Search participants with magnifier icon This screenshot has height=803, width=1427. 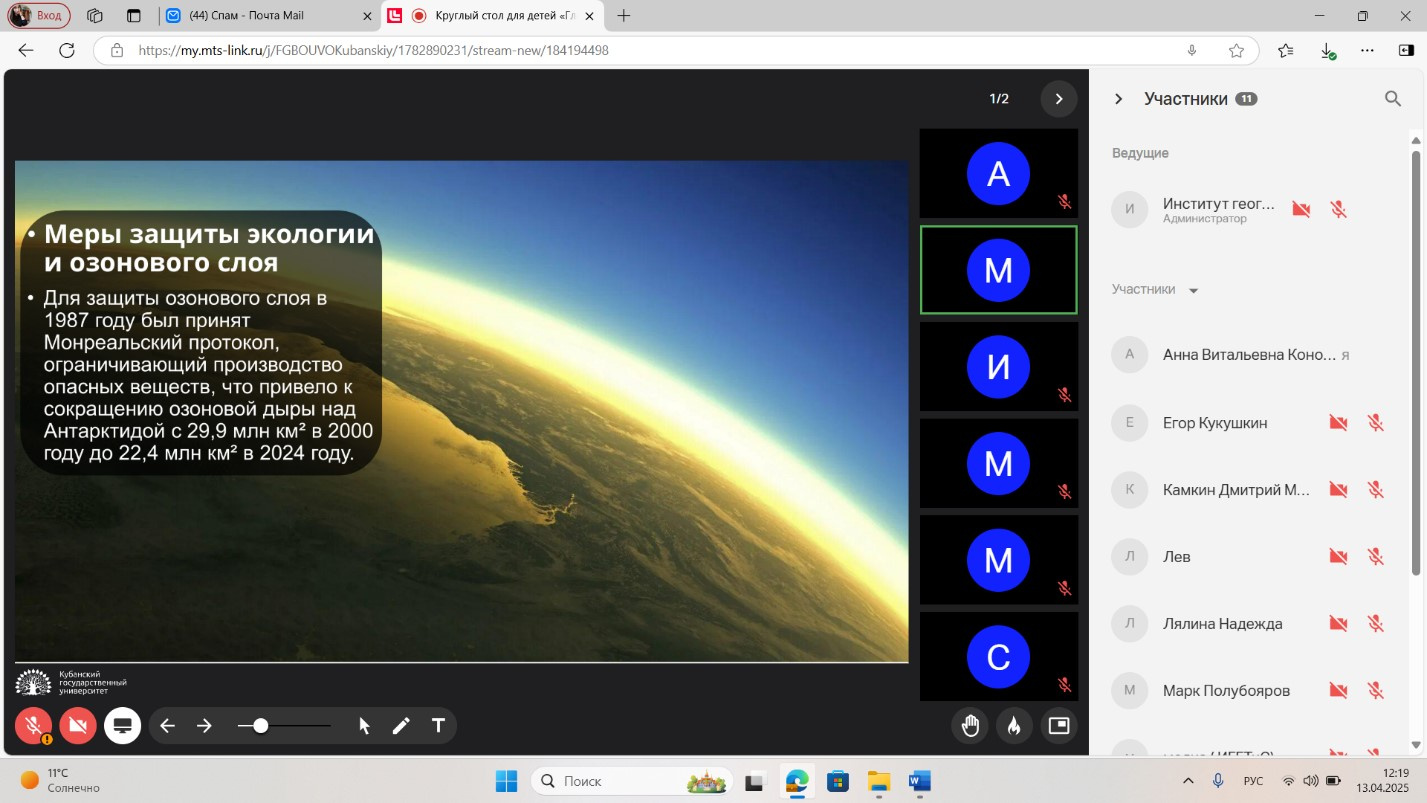[x=1392, y=98]
